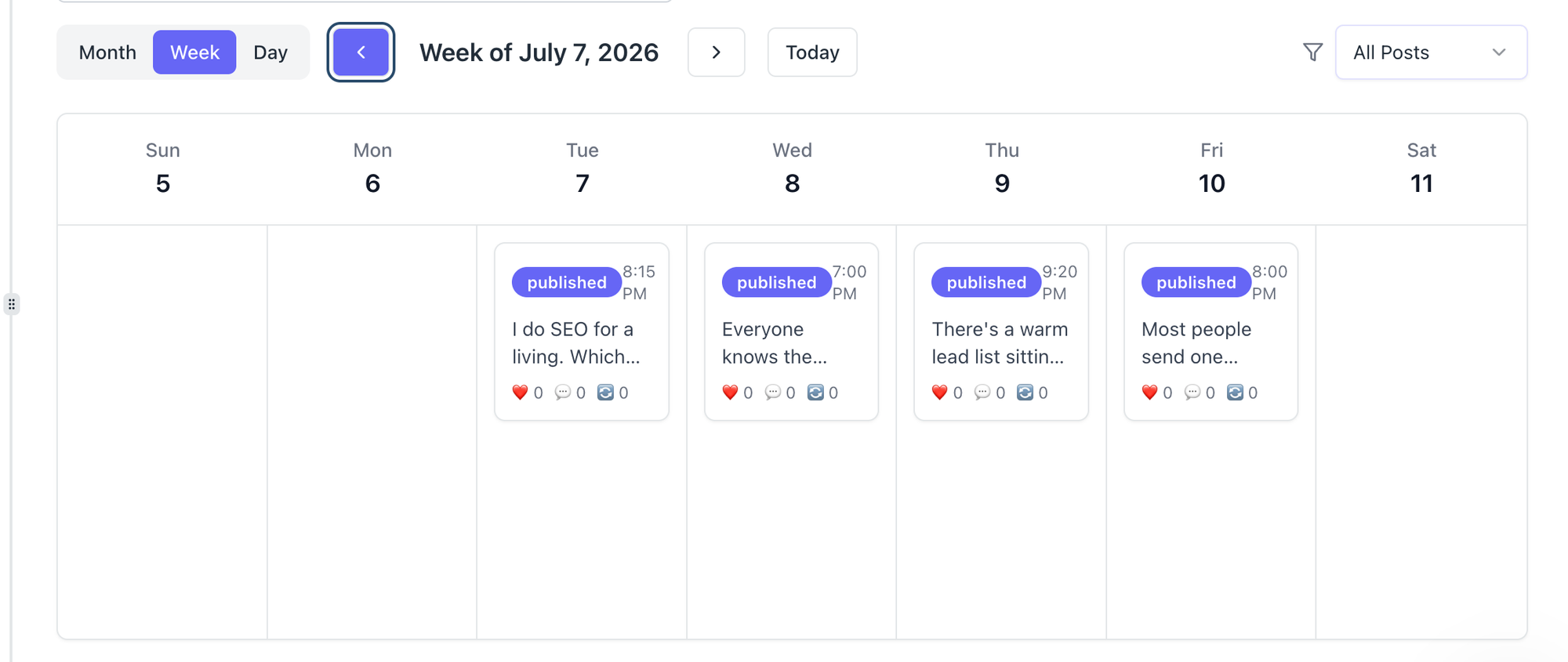Click the heart icon on Tuesday's post
The height and width of the screenshot is (662, 1568).
tap(520, 392)
